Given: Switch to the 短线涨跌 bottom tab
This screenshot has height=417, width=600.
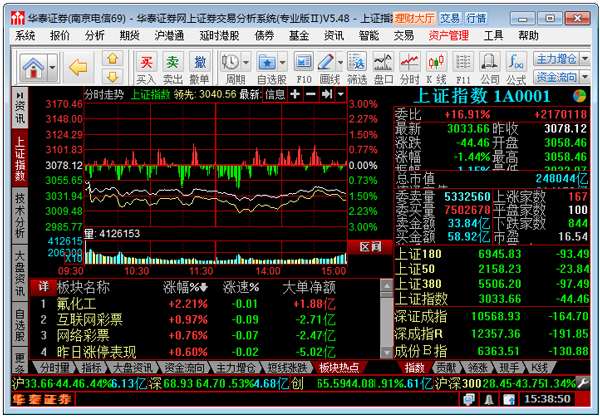Looking at the screenshot, I should (x=287, y=368).
